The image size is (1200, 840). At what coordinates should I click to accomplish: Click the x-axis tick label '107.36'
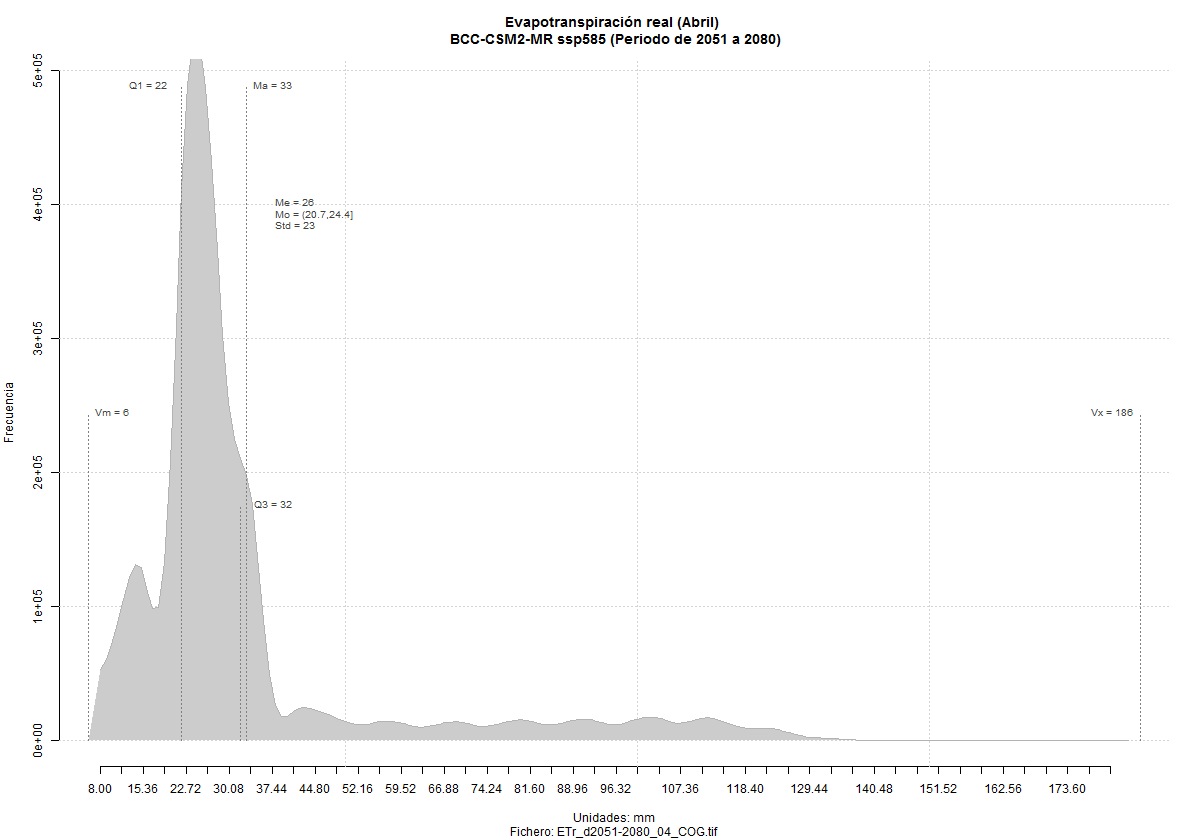point(680,790)
